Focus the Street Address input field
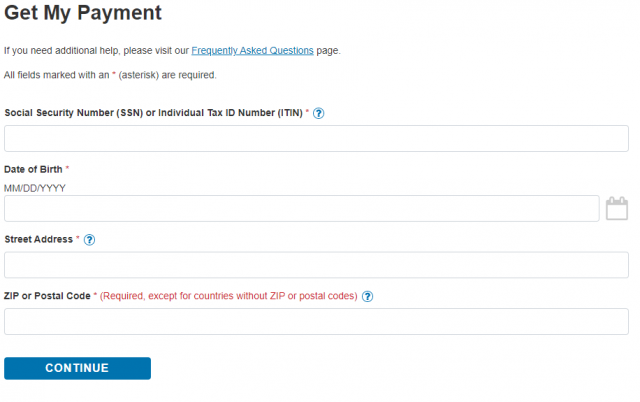 click(x=316, y=265)
